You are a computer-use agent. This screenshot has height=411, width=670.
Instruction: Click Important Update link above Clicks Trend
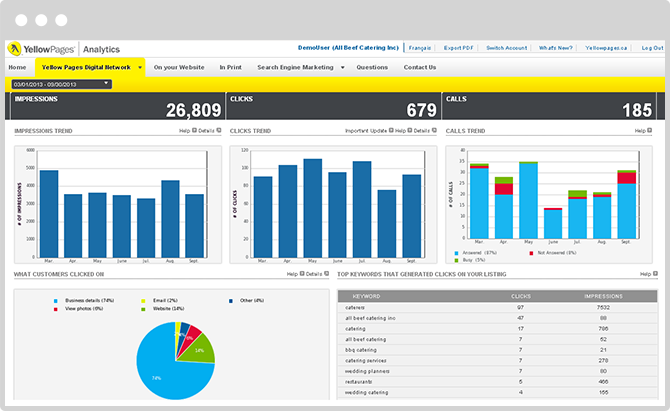point(367,130)
